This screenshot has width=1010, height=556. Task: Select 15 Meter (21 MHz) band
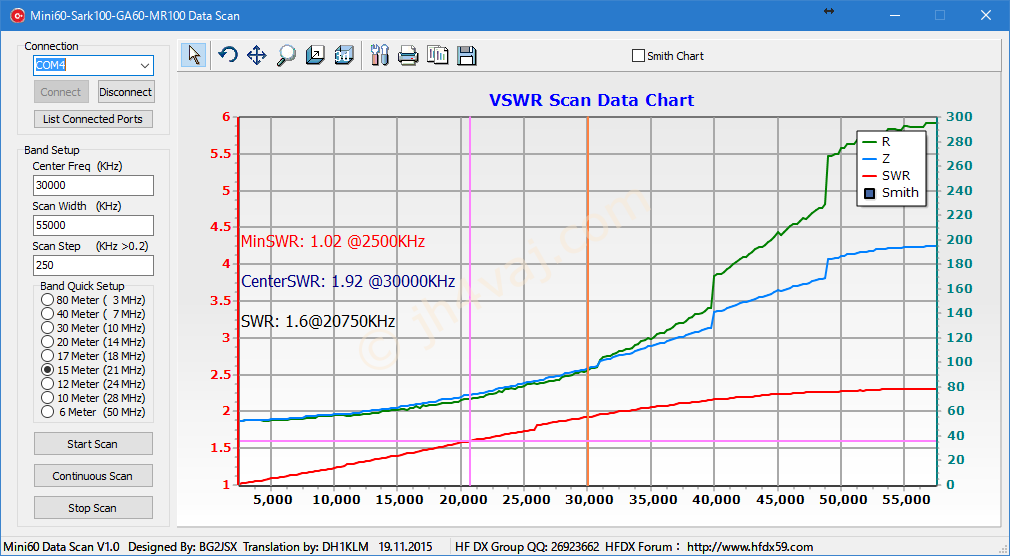coord(47,370)
